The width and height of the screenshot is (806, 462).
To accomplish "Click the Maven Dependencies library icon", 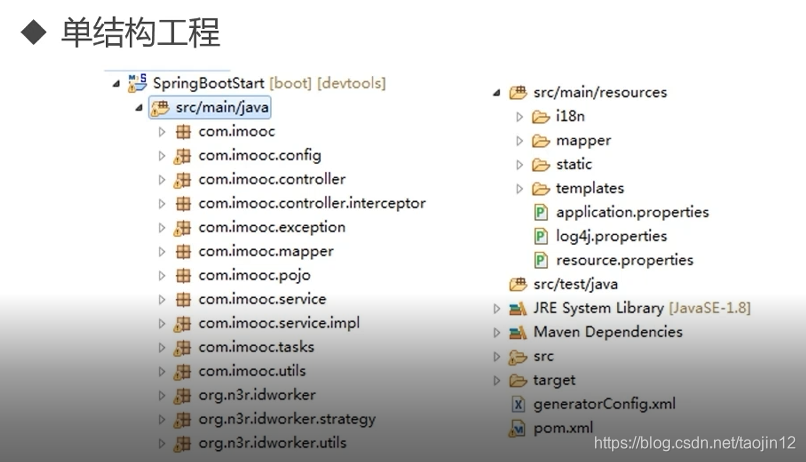I will point(518,332).
